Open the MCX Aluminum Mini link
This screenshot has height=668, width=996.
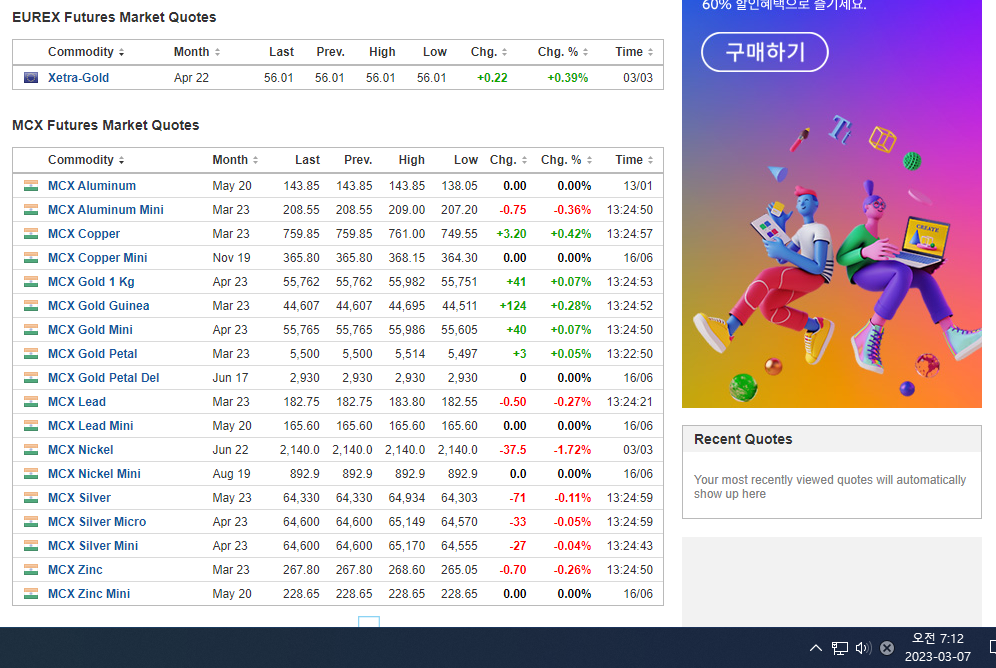[105, 210]
